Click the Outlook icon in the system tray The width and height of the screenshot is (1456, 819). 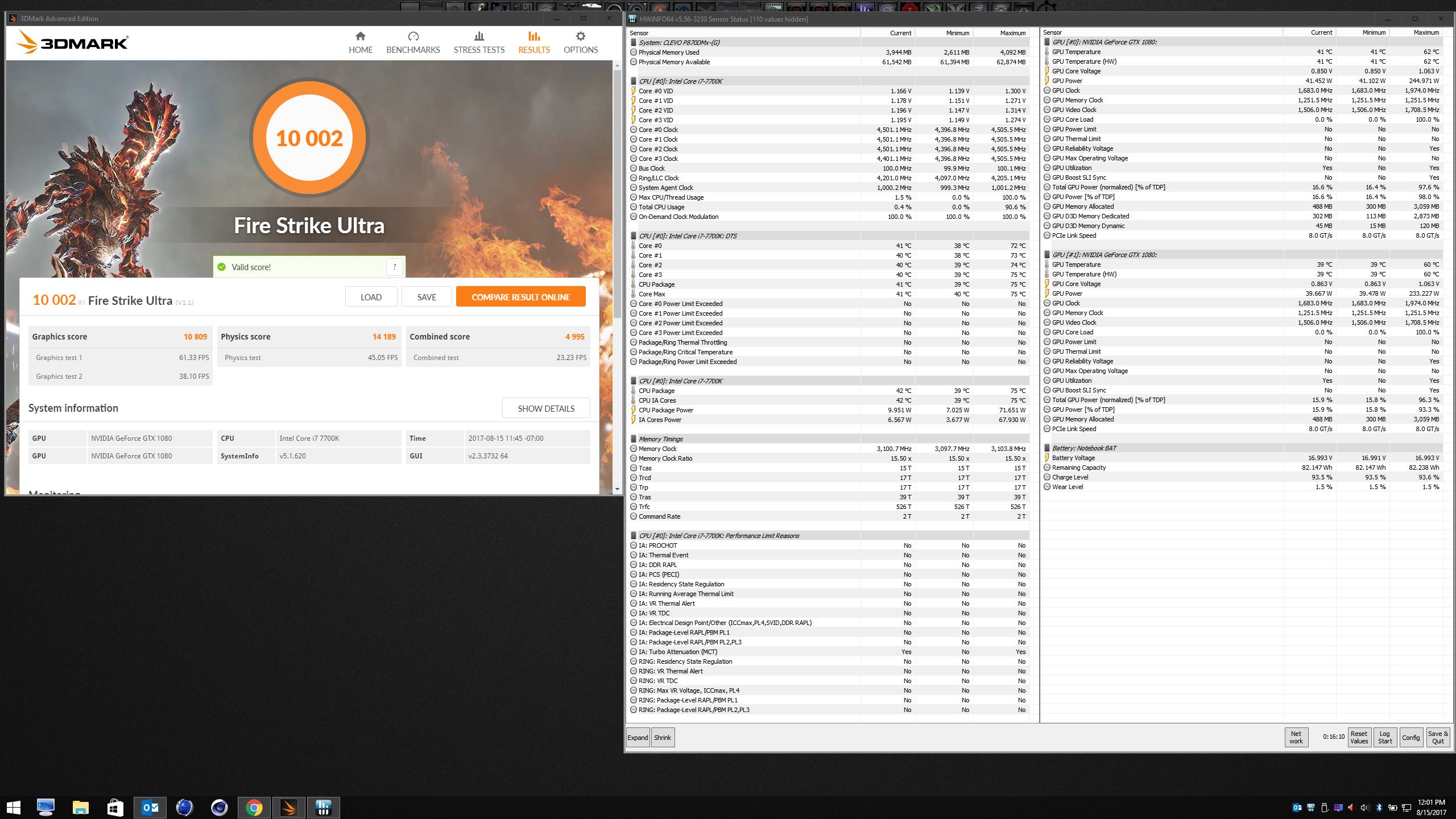coord(1297,807)
